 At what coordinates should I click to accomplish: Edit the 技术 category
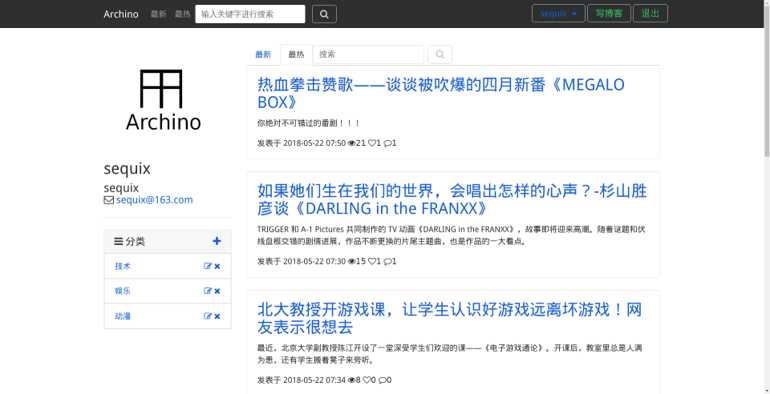208,266
